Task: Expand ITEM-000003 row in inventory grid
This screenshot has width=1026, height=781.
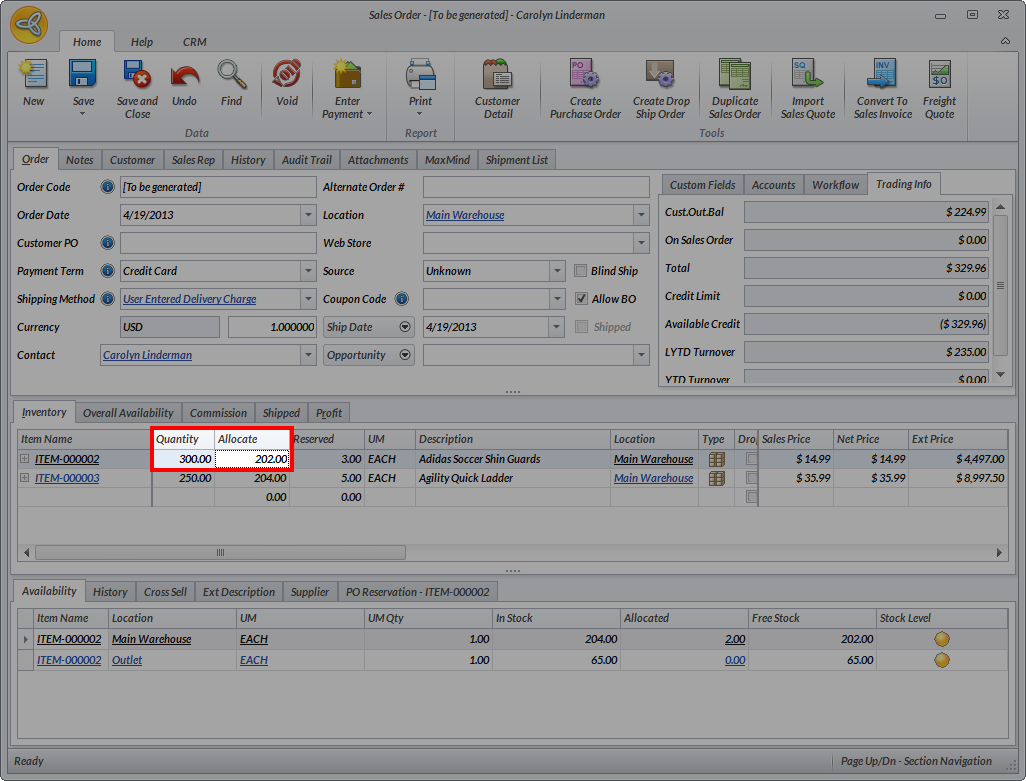Action: [x=24, y=478]
